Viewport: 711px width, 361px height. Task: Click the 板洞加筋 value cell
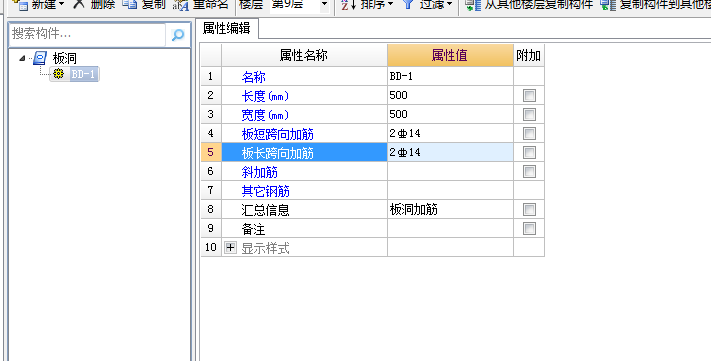[x=450, y=210]
